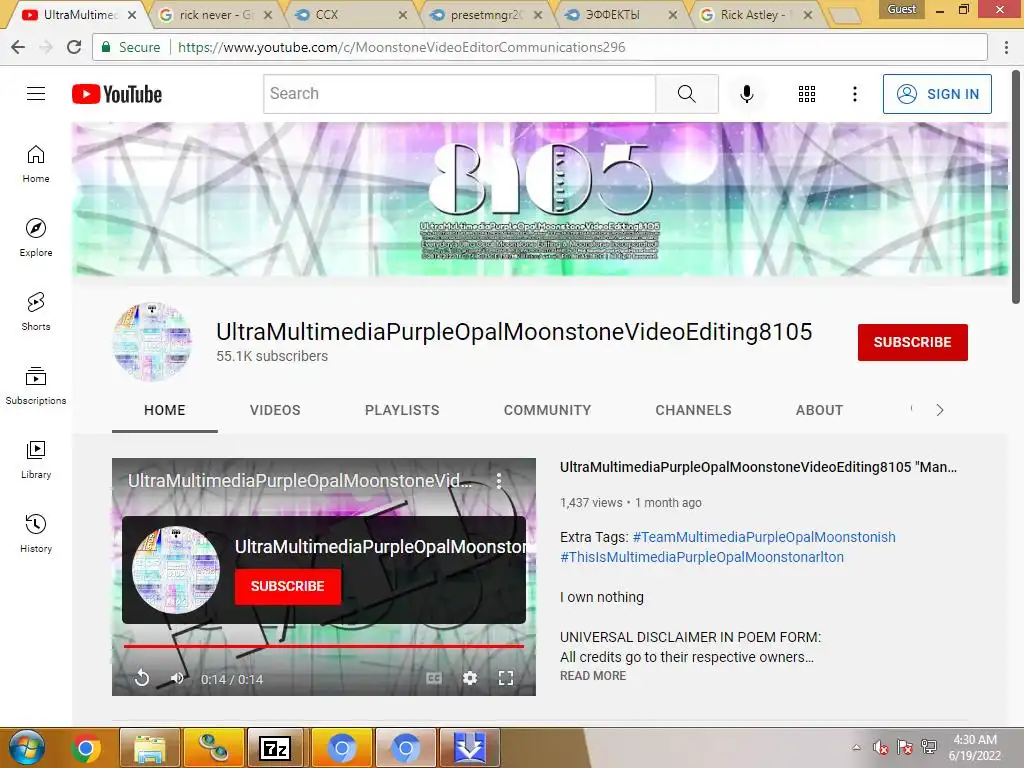Open Explore in the sidebar
The image size is (1024, 768).
(x=36, y=238)
